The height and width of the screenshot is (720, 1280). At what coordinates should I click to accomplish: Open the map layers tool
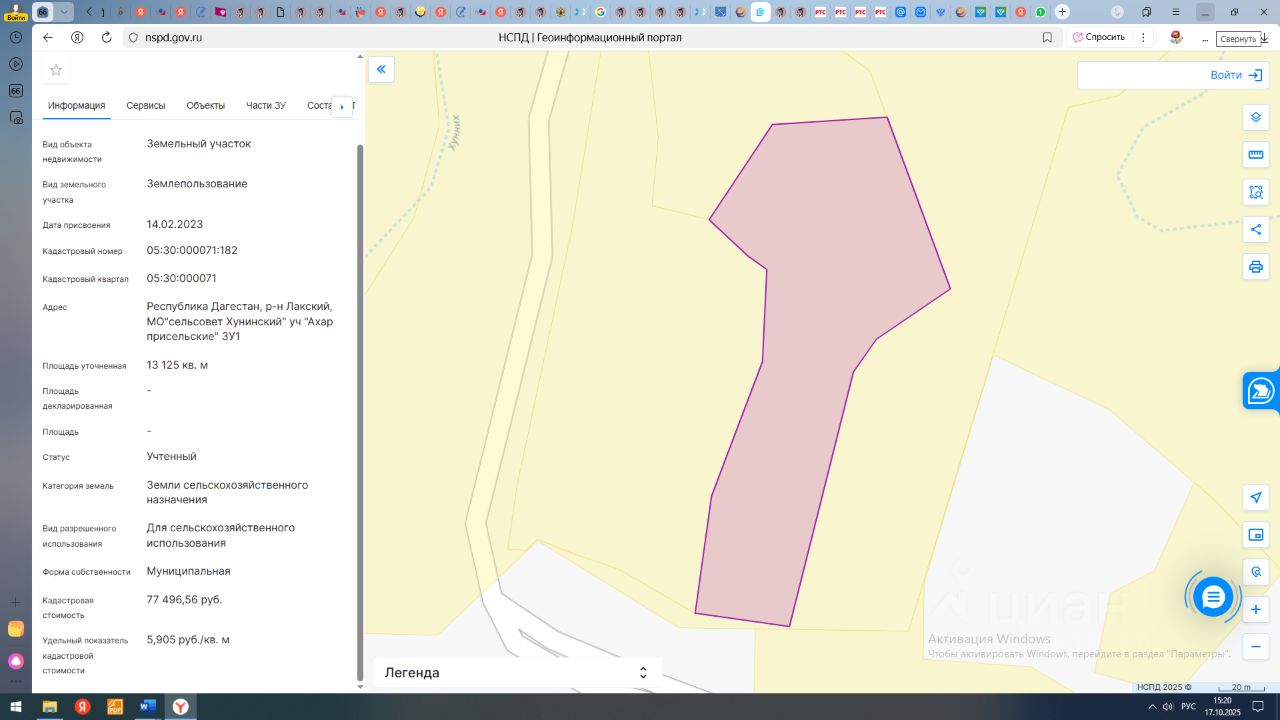(x=1256, y=117)
